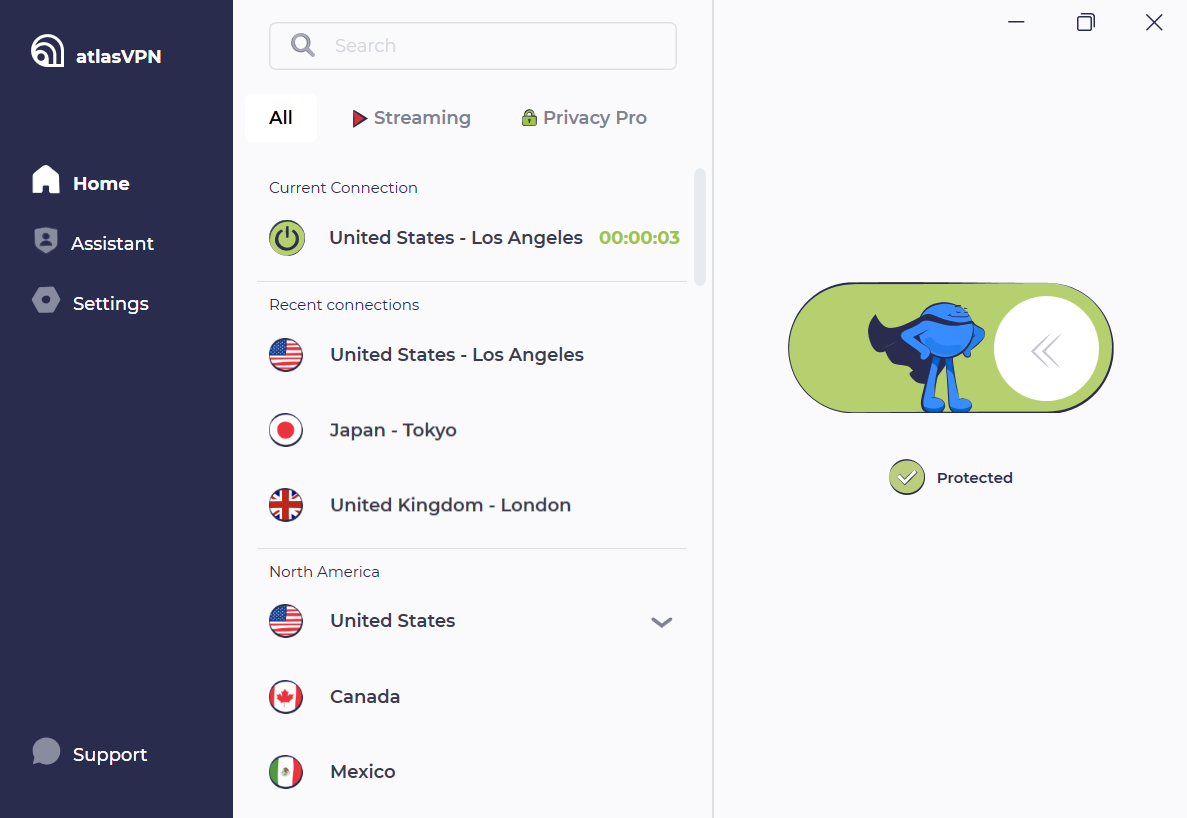Toggle the VPN connection switch off
This screenshot has width=1187, height=818.
[x=950, y=348]
